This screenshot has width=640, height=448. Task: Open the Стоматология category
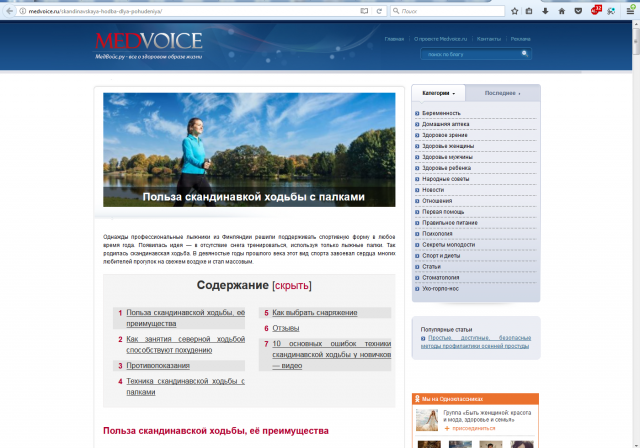pyautogui.click(x=440, y=278)
